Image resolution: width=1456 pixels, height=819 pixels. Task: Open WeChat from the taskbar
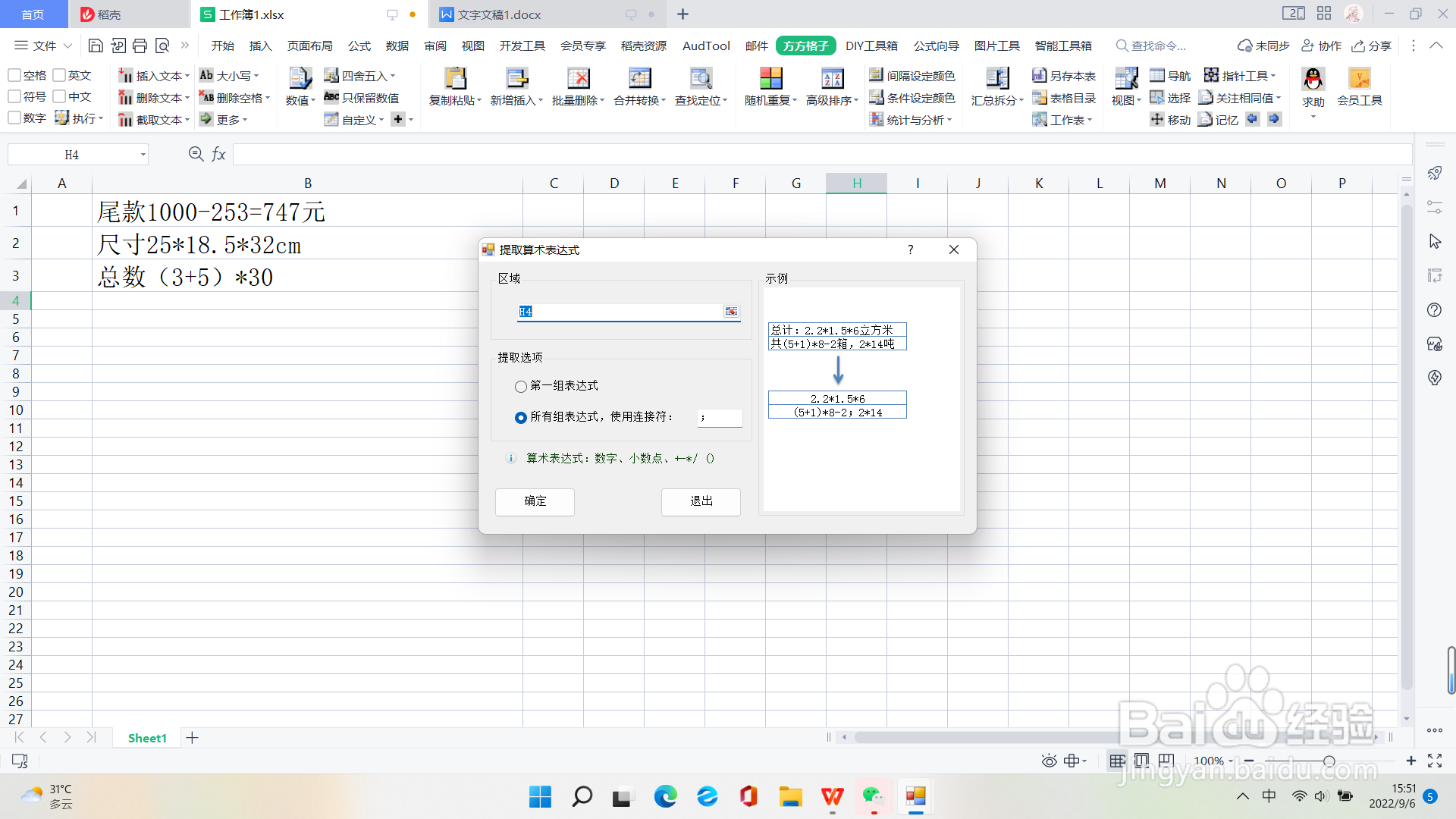tap(873, 796)
